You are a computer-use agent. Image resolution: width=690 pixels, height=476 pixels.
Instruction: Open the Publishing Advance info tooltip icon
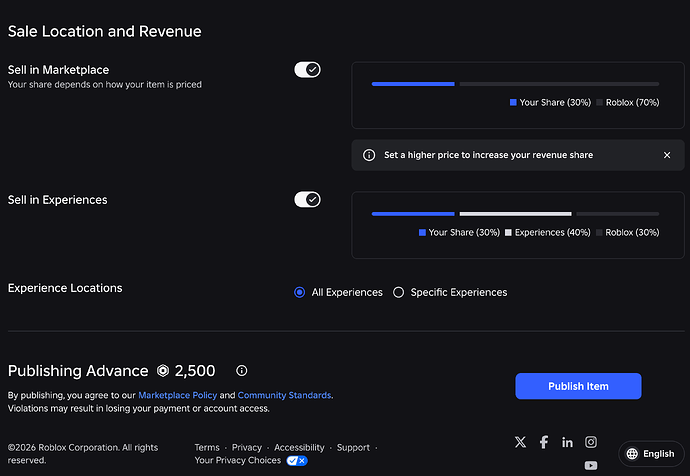click(x=241, y=370)
